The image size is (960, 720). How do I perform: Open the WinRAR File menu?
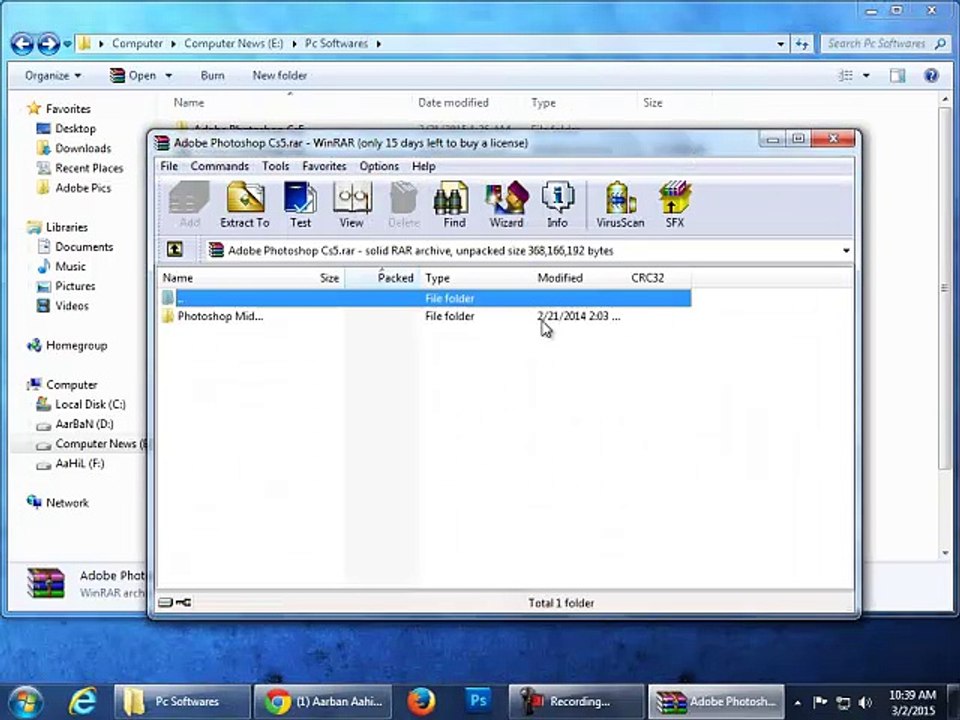tap(169, 166)
